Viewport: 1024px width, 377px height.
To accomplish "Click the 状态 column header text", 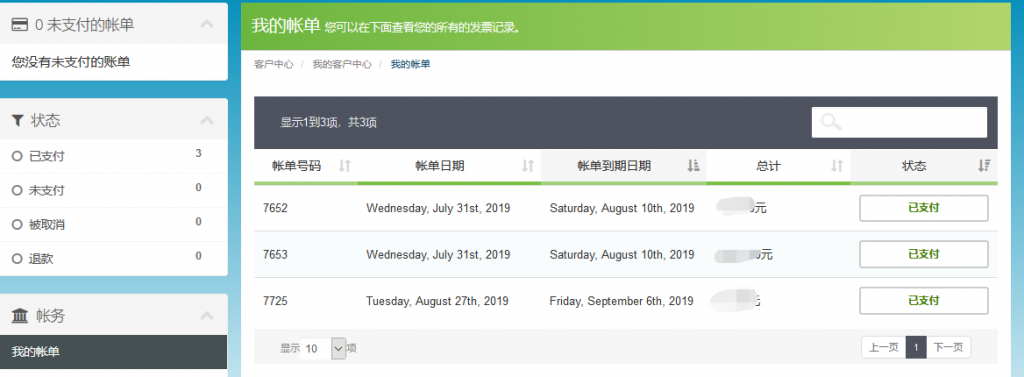I will [x=914, y=166].
